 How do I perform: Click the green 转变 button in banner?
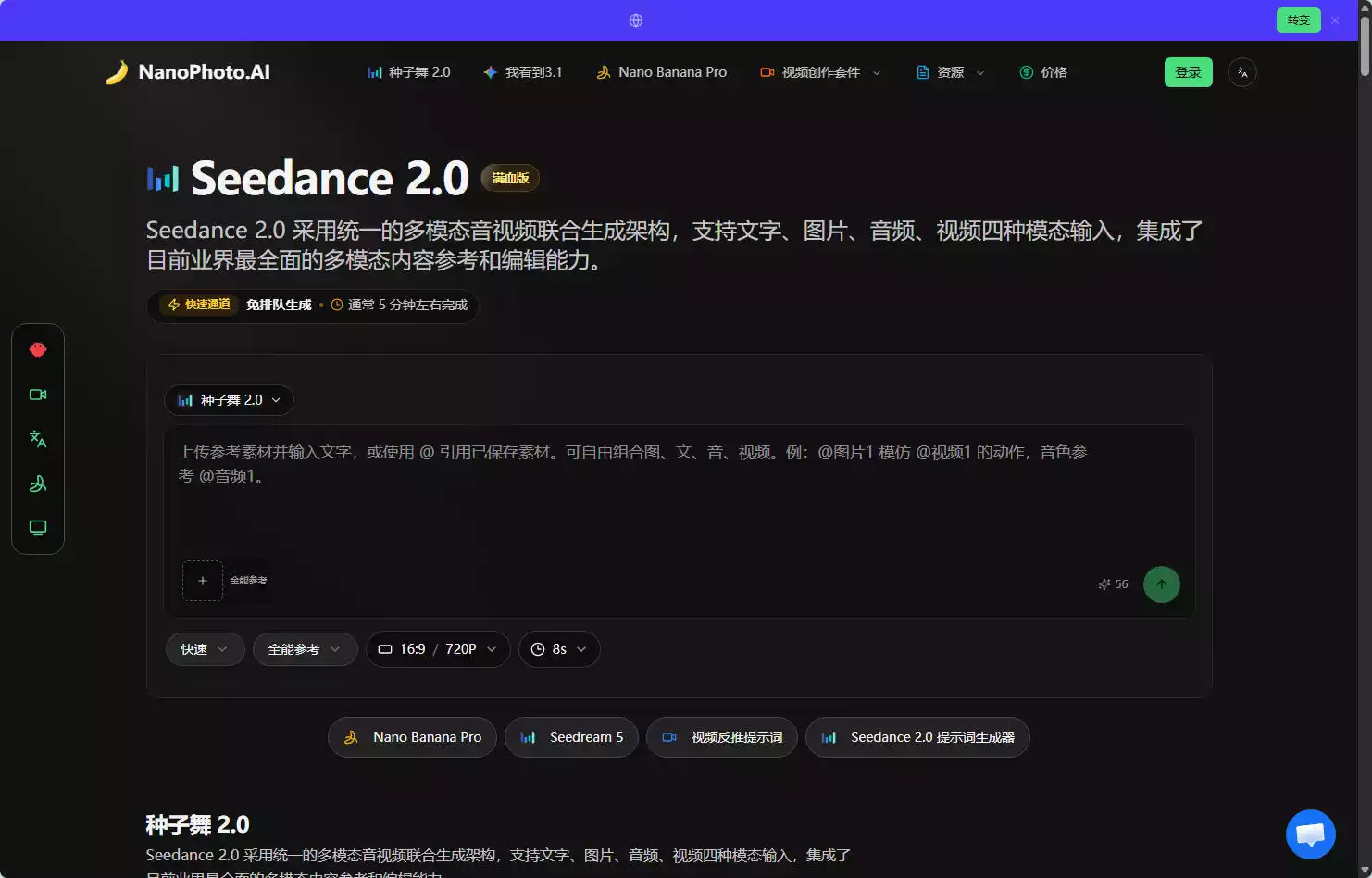pyautogui.click(x=1298, y=20)
